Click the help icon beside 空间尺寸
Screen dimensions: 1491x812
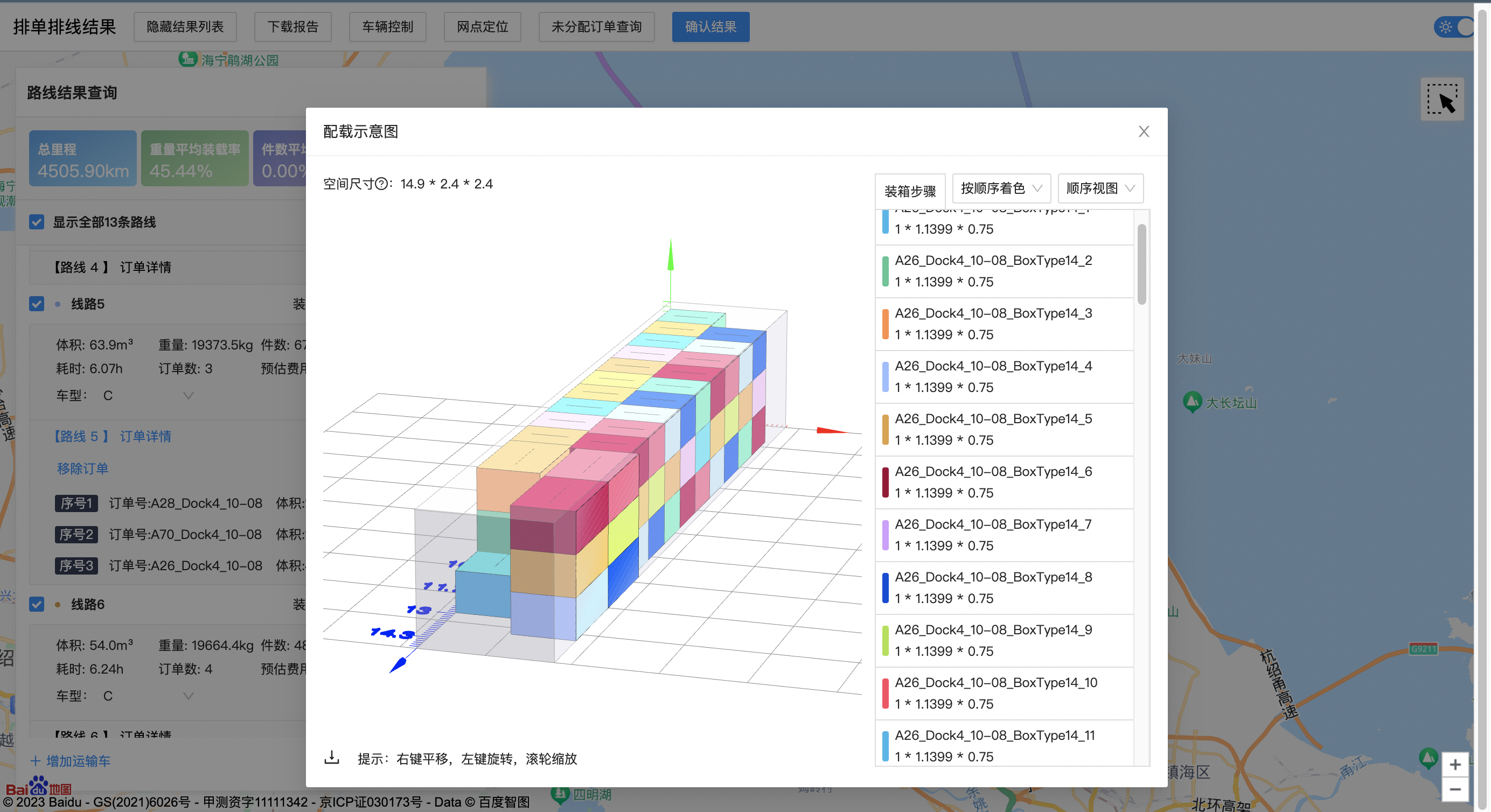coord(381,184)
